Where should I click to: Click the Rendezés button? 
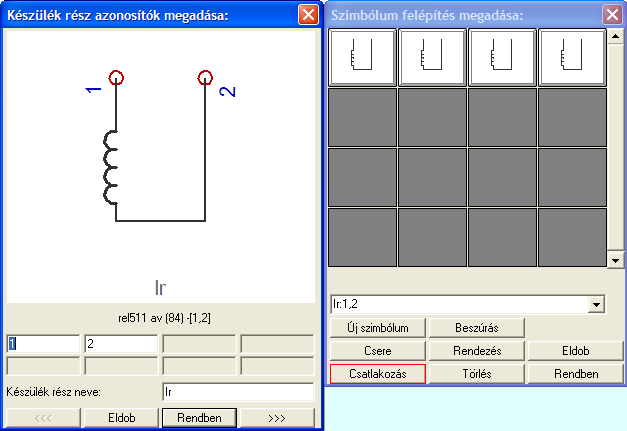click(x=477, y=351)
